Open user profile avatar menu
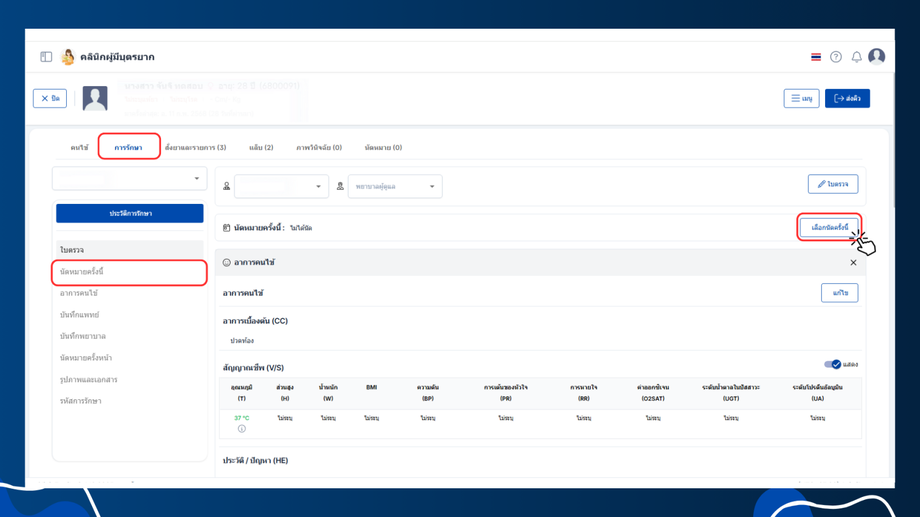The height and width of the screenshot is (517, 920). pos(877,56)
